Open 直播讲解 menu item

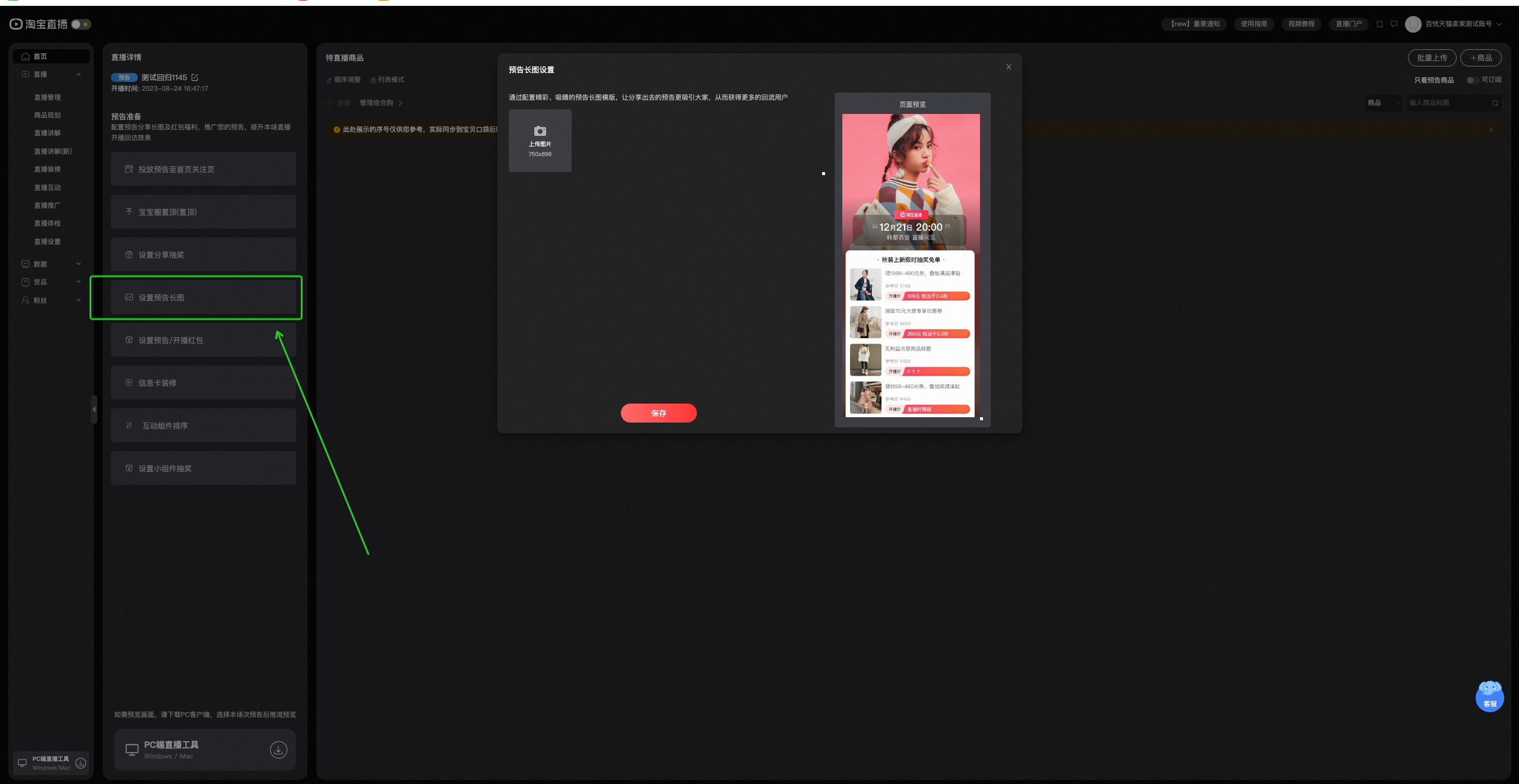47,133
